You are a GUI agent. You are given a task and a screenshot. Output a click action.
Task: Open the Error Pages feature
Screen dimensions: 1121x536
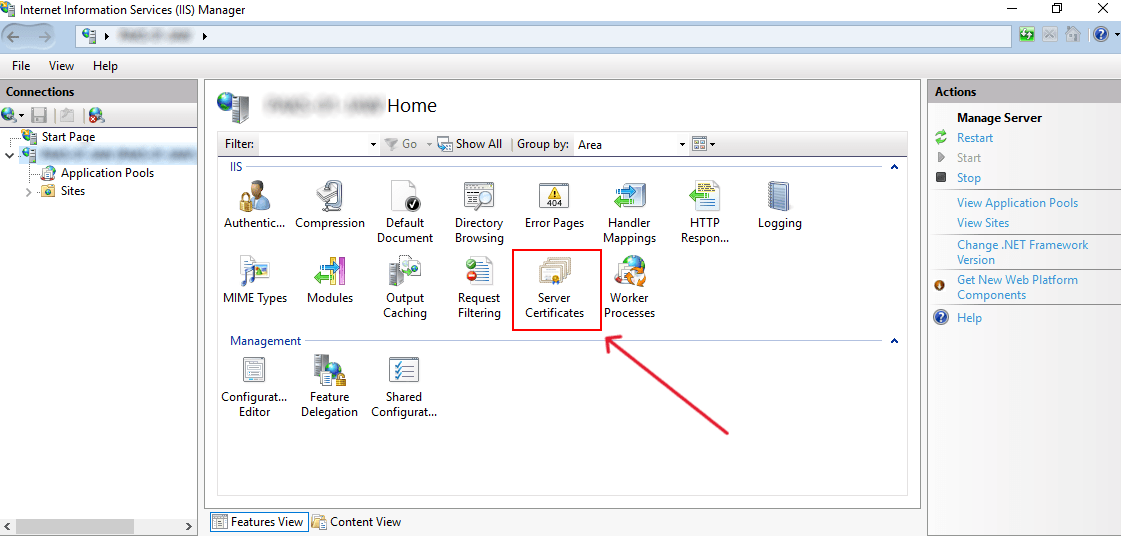[x=554, y=205]
